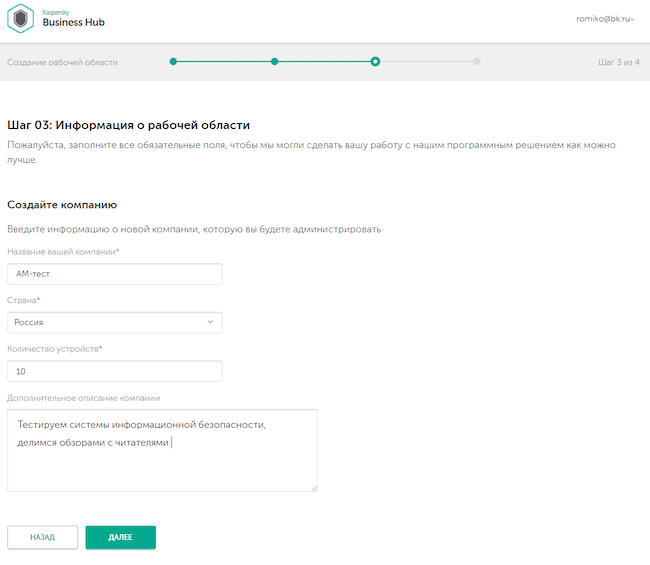
Task: Focus the device count field
Action: [x=114, y=371]
